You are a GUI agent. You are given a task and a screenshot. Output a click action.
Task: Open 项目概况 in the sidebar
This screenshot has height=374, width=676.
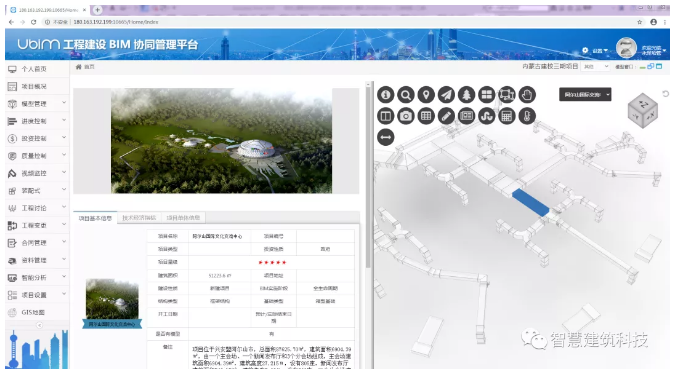pyautogui.click(x=37, y=87)
